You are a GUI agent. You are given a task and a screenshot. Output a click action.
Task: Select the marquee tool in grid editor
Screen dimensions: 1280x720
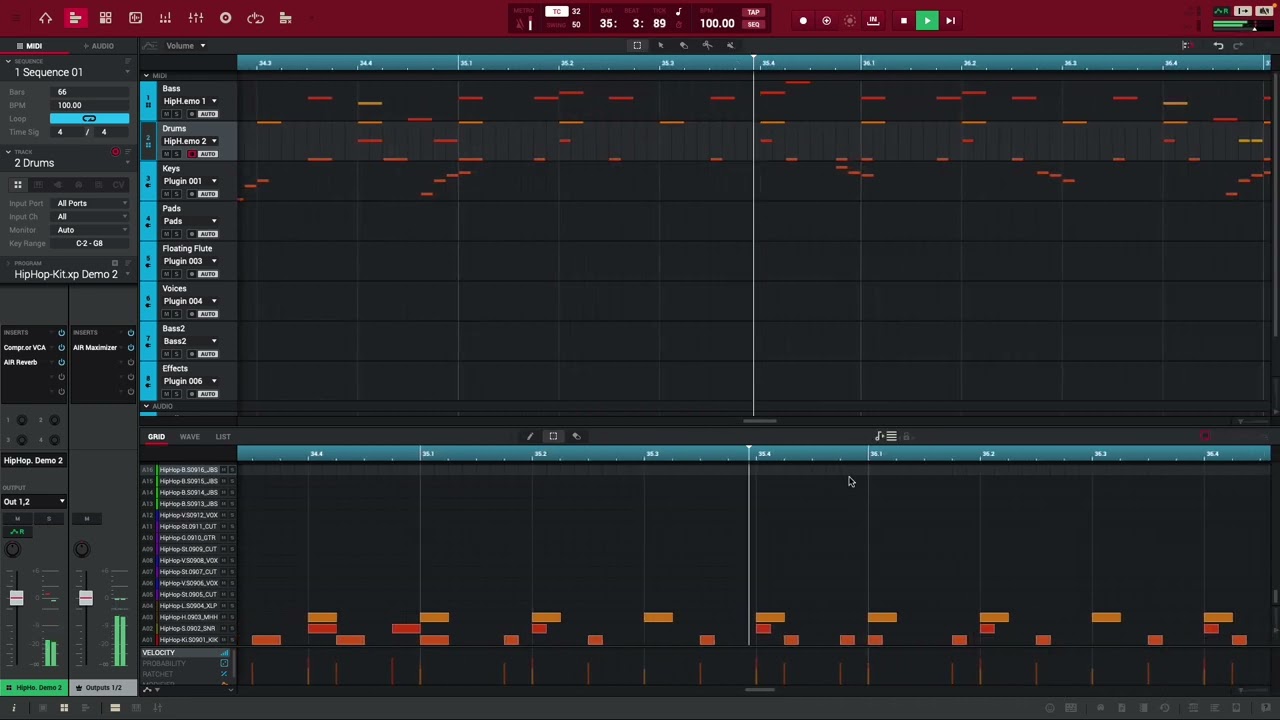553,436
